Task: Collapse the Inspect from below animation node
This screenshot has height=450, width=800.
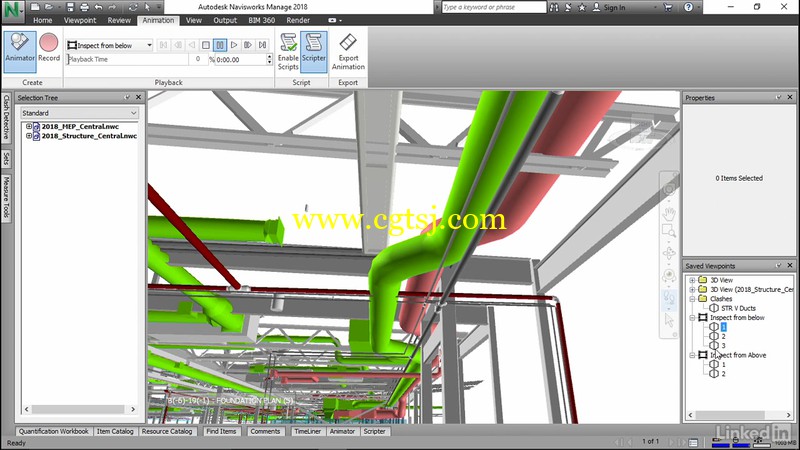Action: (692, 317)
